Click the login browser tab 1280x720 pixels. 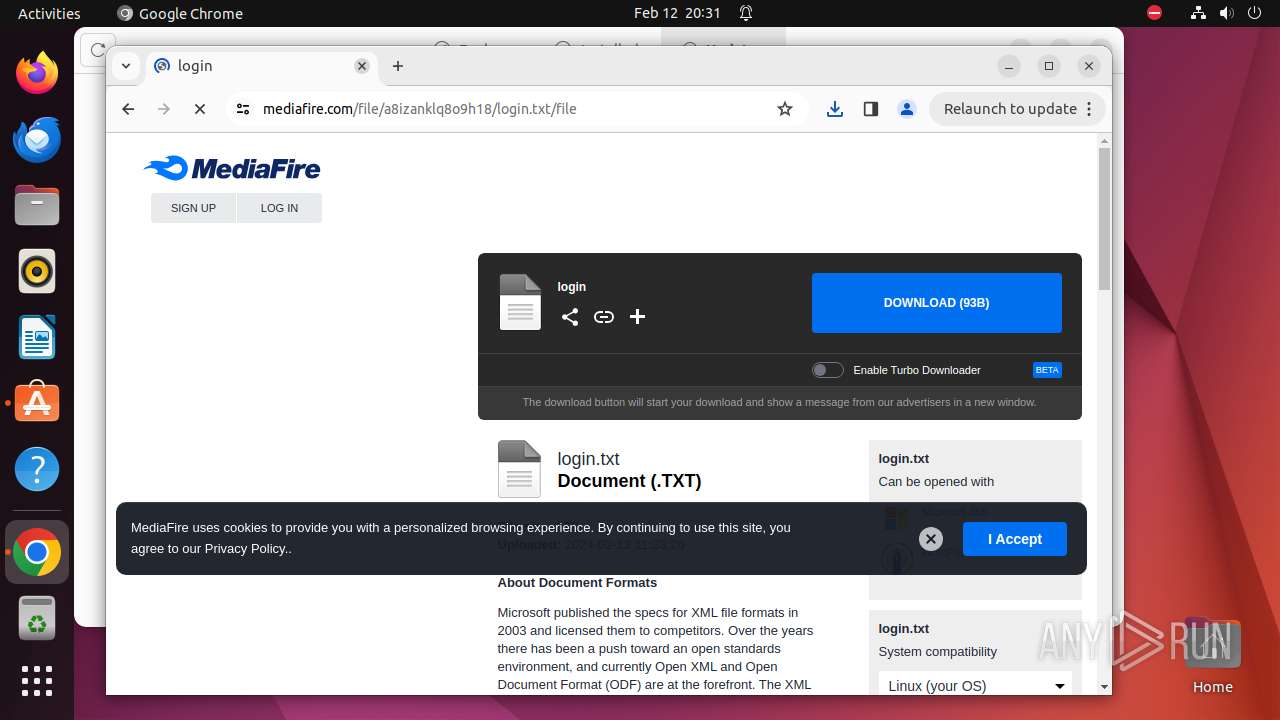click(x=260, y=66)
